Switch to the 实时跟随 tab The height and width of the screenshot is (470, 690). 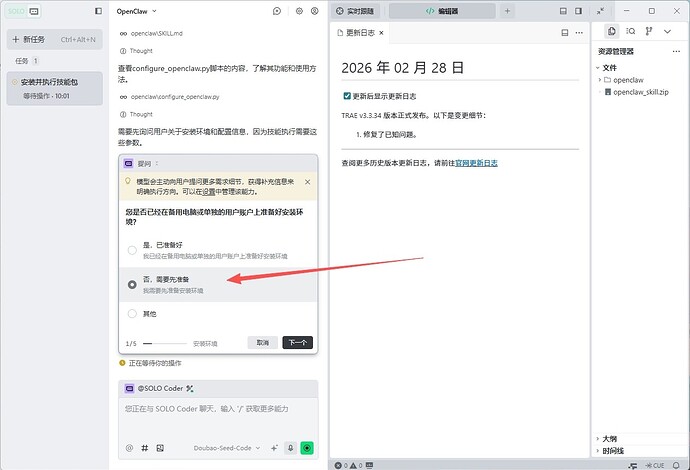[x=358, y=11]
